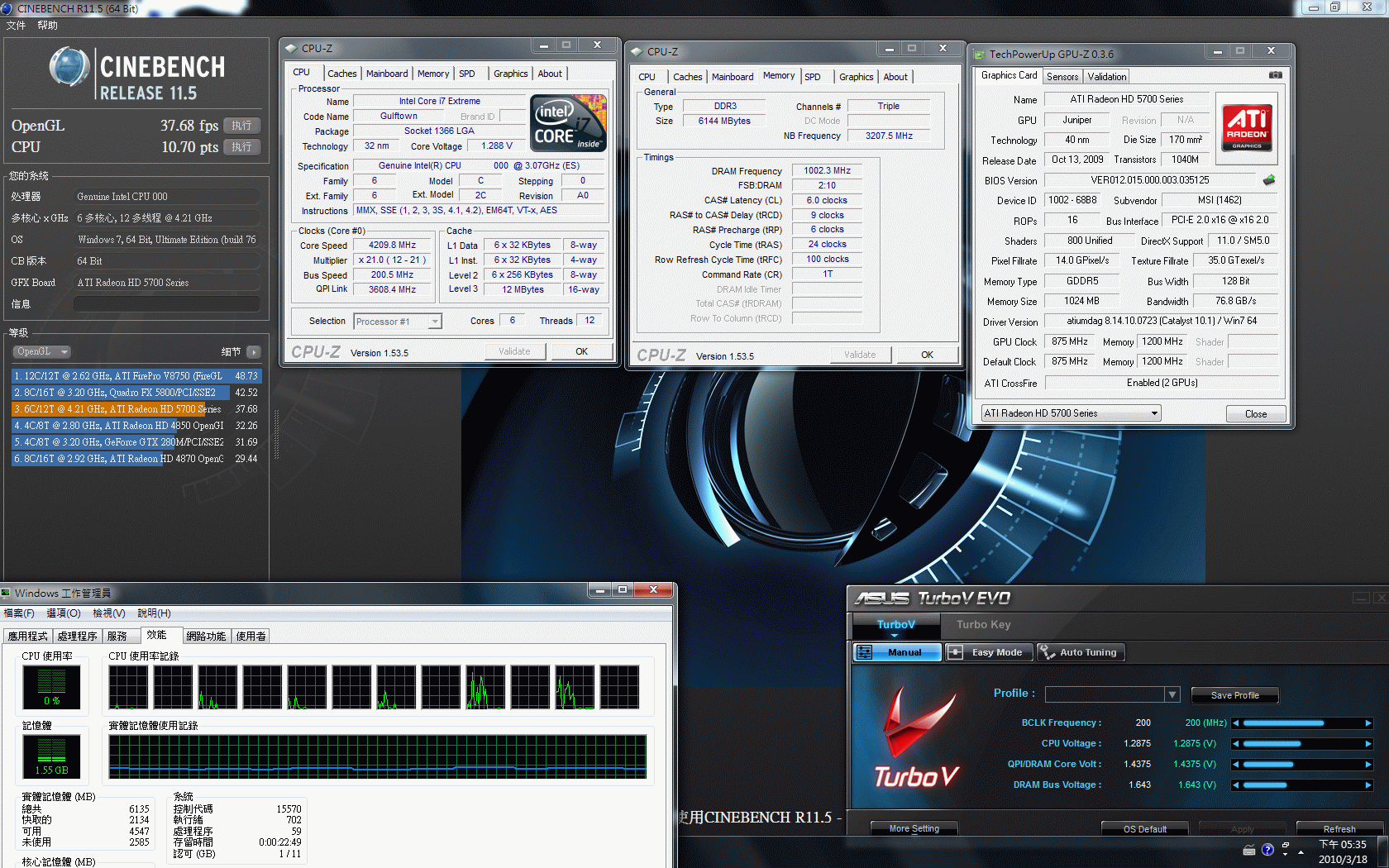Image resolution: width=1389 pixels, height=868 pixels.
Task: Click OK in the CPU-Z CPU window
Action: [x=582, y=351]
